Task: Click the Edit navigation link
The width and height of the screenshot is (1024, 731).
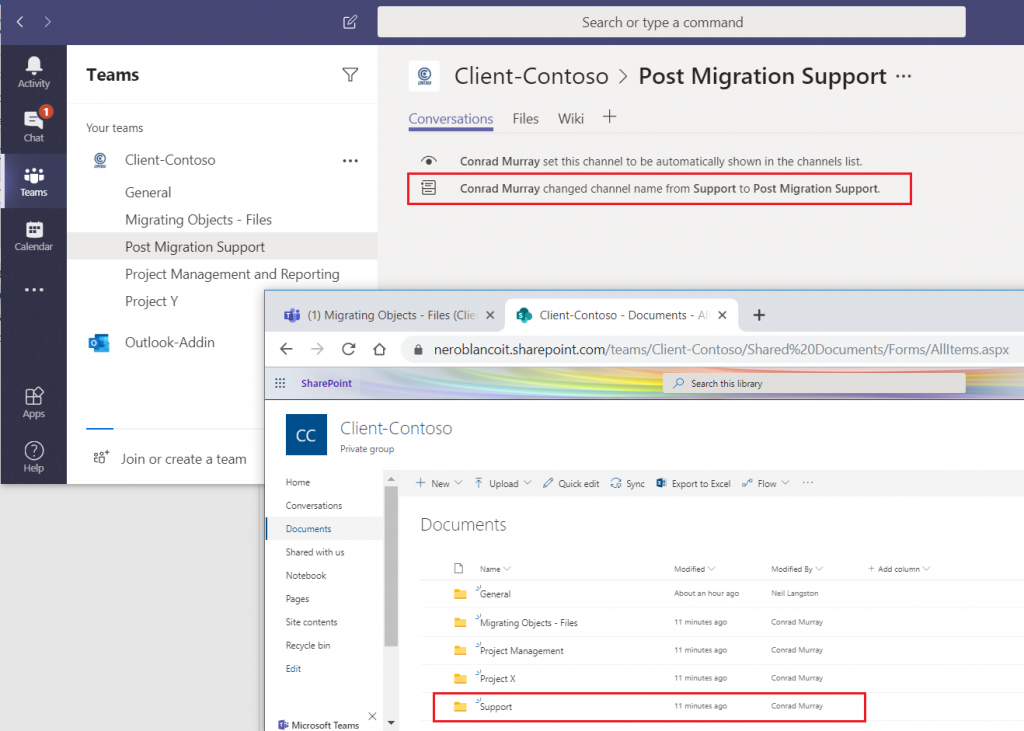Action: (293, 669)
